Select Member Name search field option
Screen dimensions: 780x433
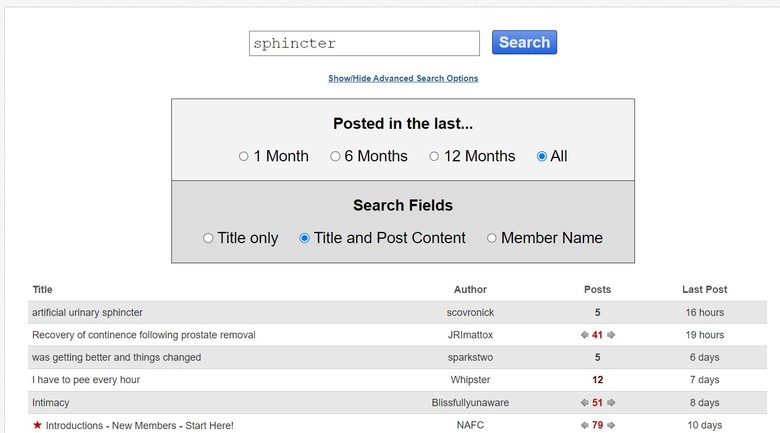(492, 238)
